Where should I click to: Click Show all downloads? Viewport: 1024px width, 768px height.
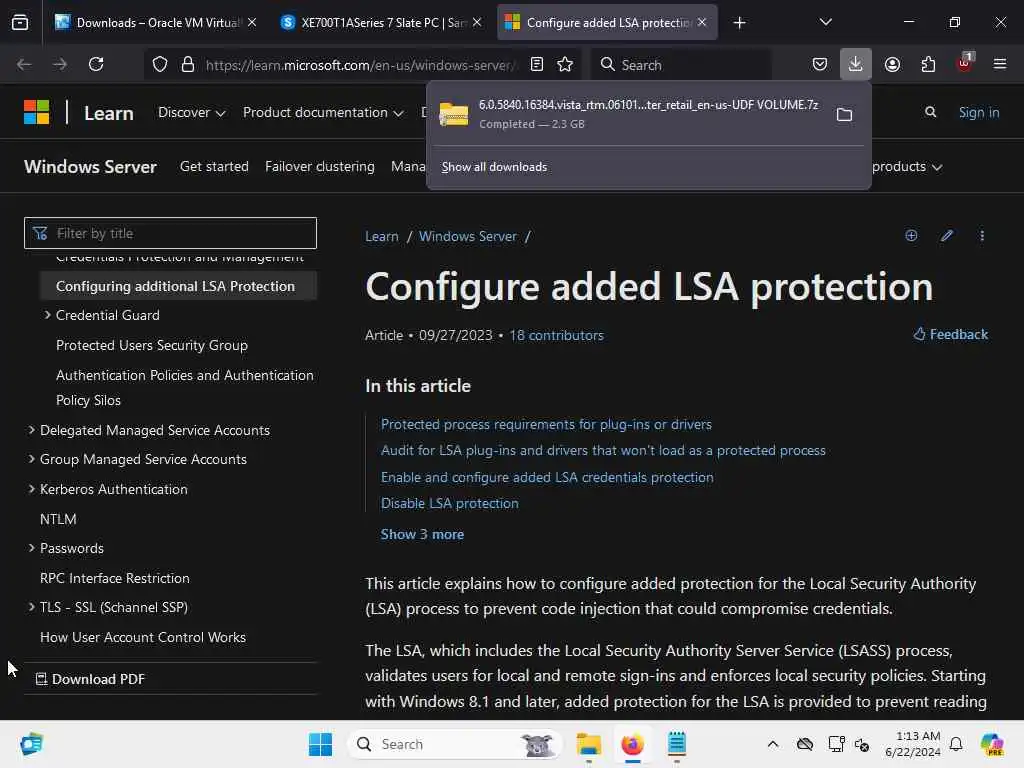494,167
